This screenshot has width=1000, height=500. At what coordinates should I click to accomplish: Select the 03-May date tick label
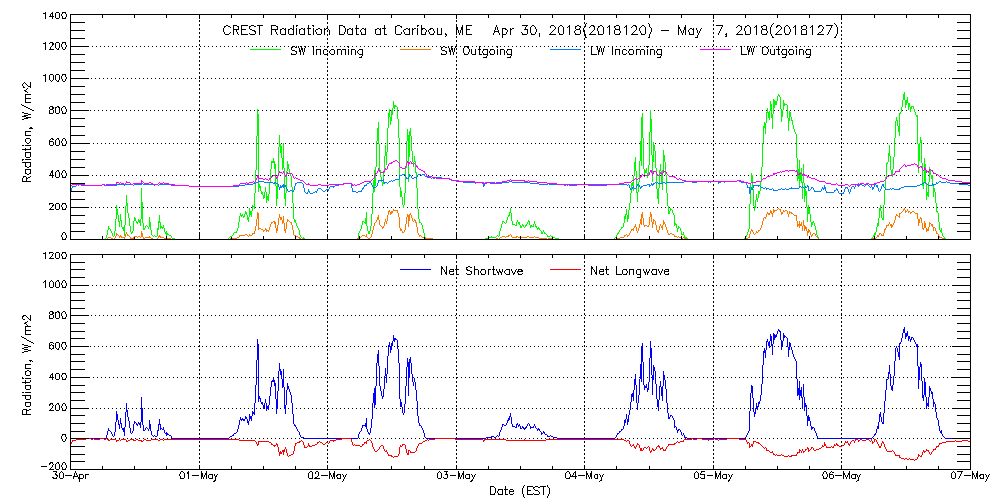[456, 476]
